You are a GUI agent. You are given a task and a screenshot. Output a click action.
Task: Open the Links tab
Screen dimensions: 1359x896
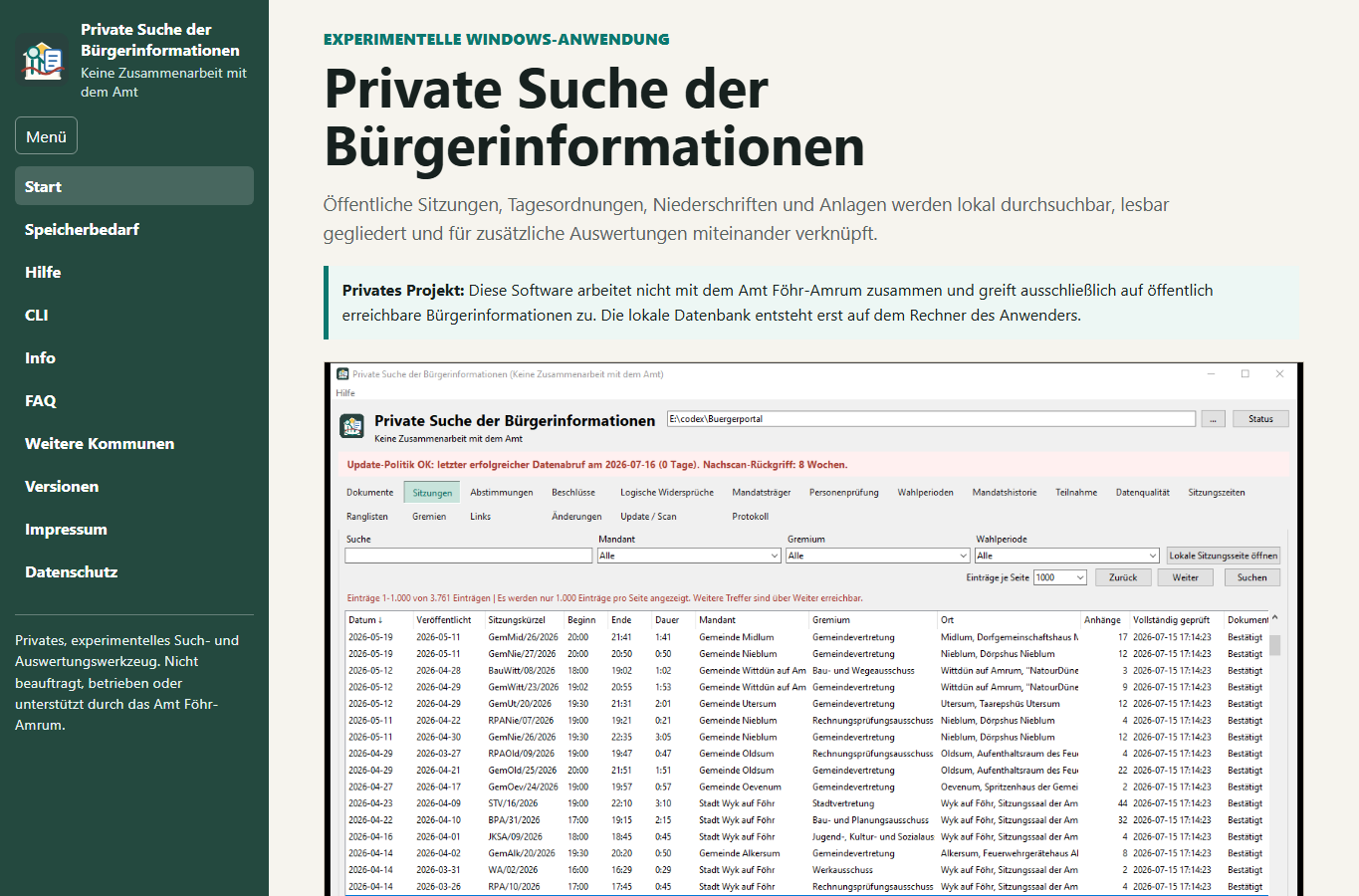[x=481, y=517]
